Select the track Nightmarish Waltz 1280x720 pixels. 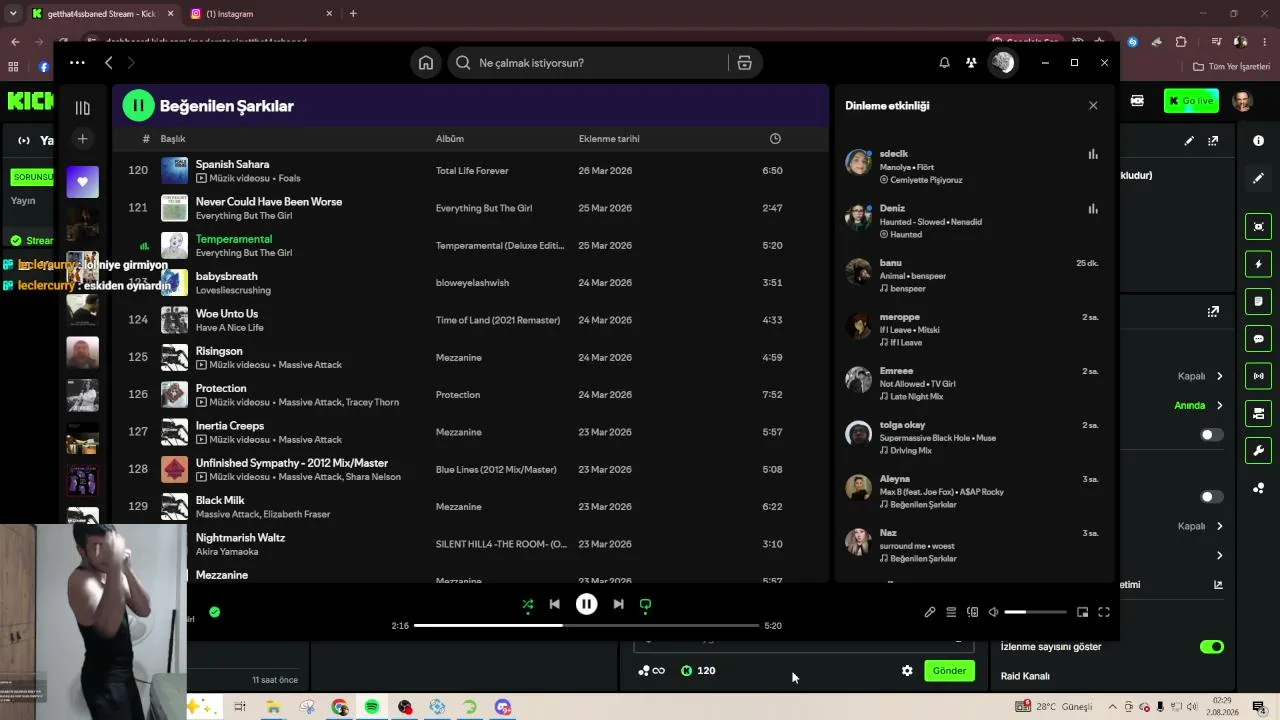[240, 537]
